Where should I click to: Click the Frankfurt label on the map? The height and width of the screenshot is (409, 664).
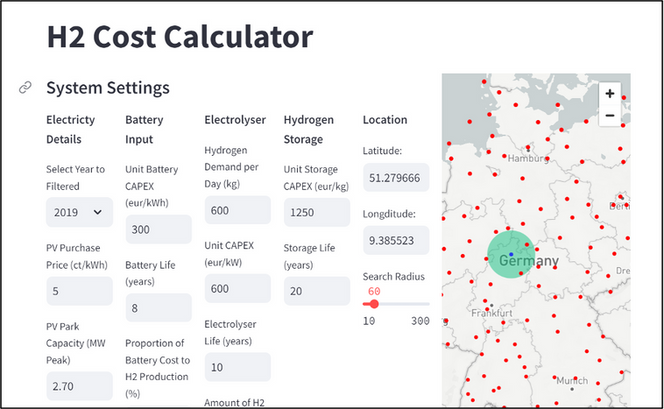pos(492,313)
